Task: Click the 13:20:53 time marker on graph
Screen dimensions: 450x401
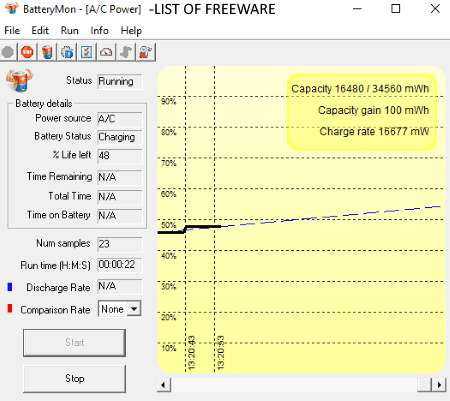Action: click(220, 353)
